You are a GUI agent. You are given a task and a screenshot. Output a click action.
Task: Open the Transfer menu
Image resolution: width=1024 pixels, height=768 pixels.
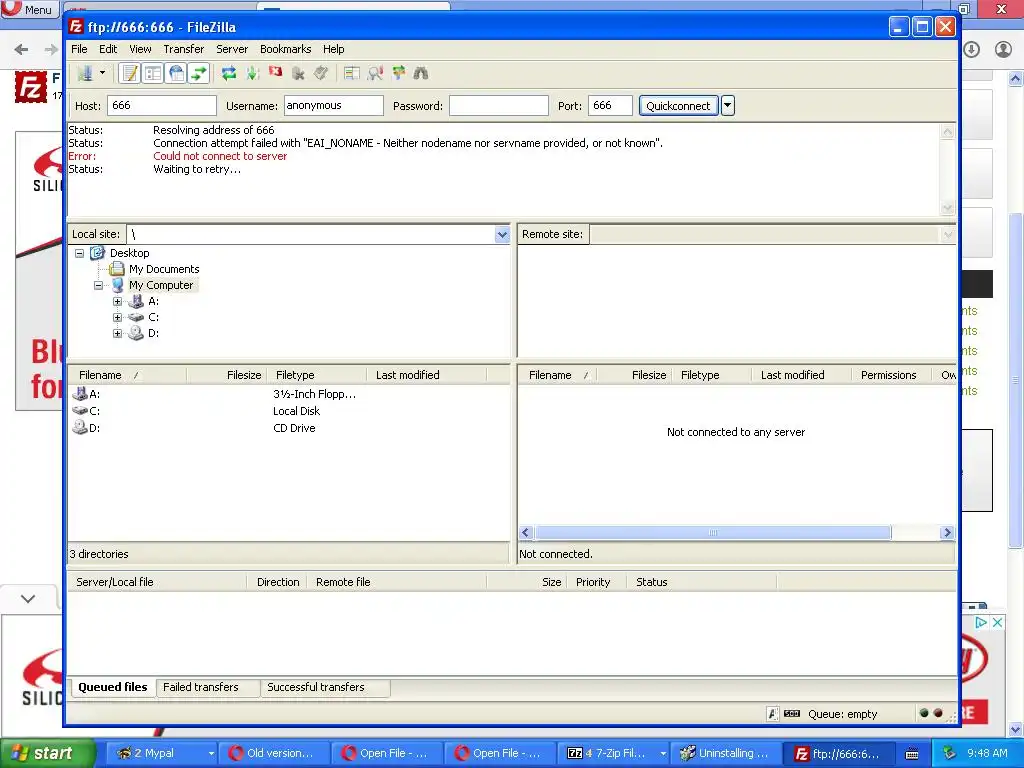click(x=184, y=49)
